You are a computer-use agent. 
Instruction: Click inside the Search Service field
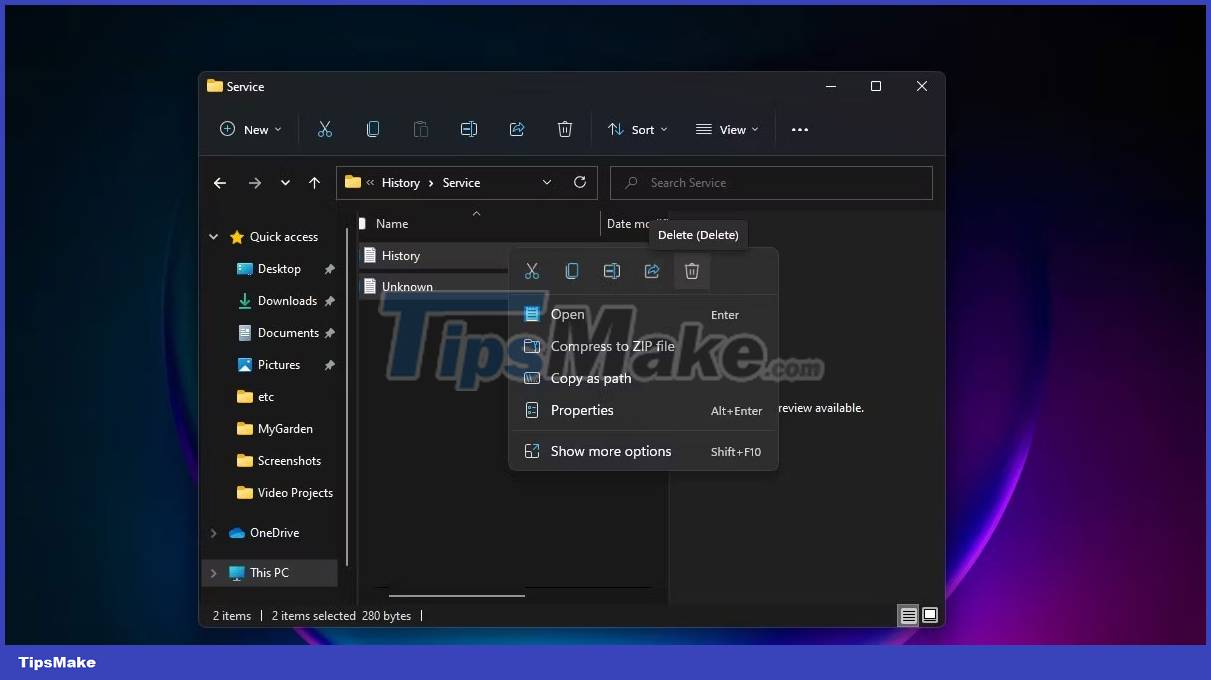coord(770,183)
